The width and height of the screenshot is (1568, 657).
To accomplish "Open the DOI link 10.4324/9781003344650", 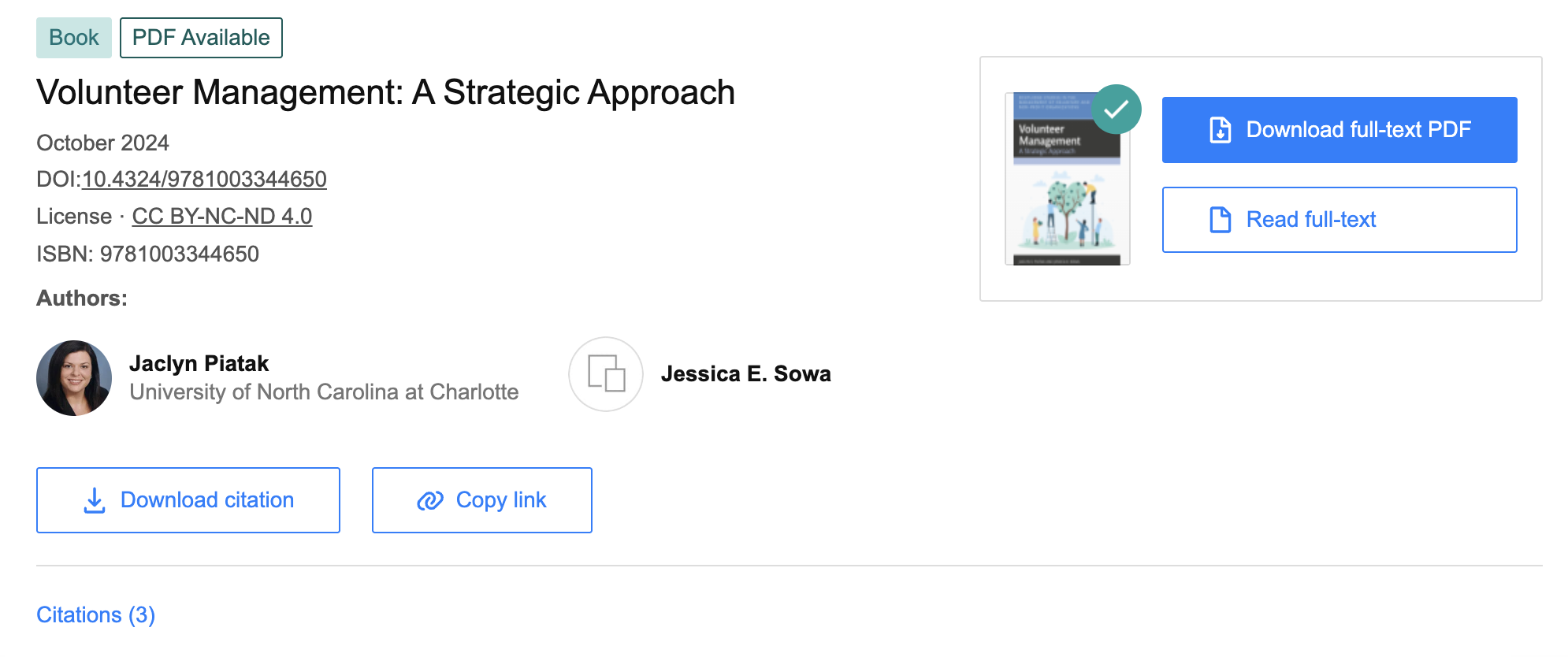I will 204,180.
